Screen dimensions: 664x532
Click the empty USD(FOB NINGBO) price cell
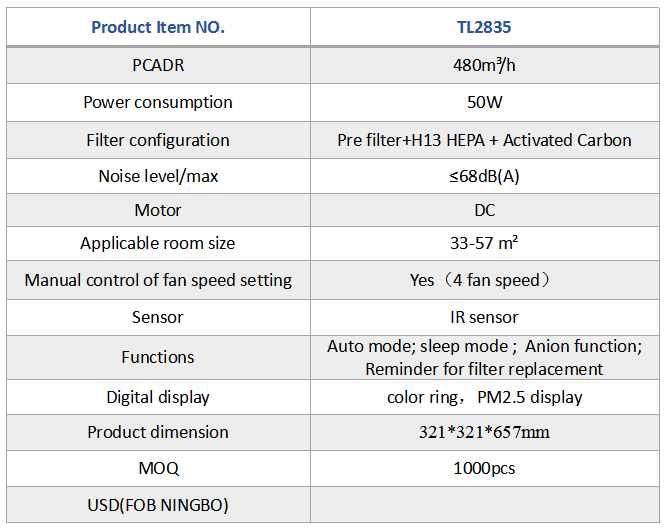click(x=484, y=505)
